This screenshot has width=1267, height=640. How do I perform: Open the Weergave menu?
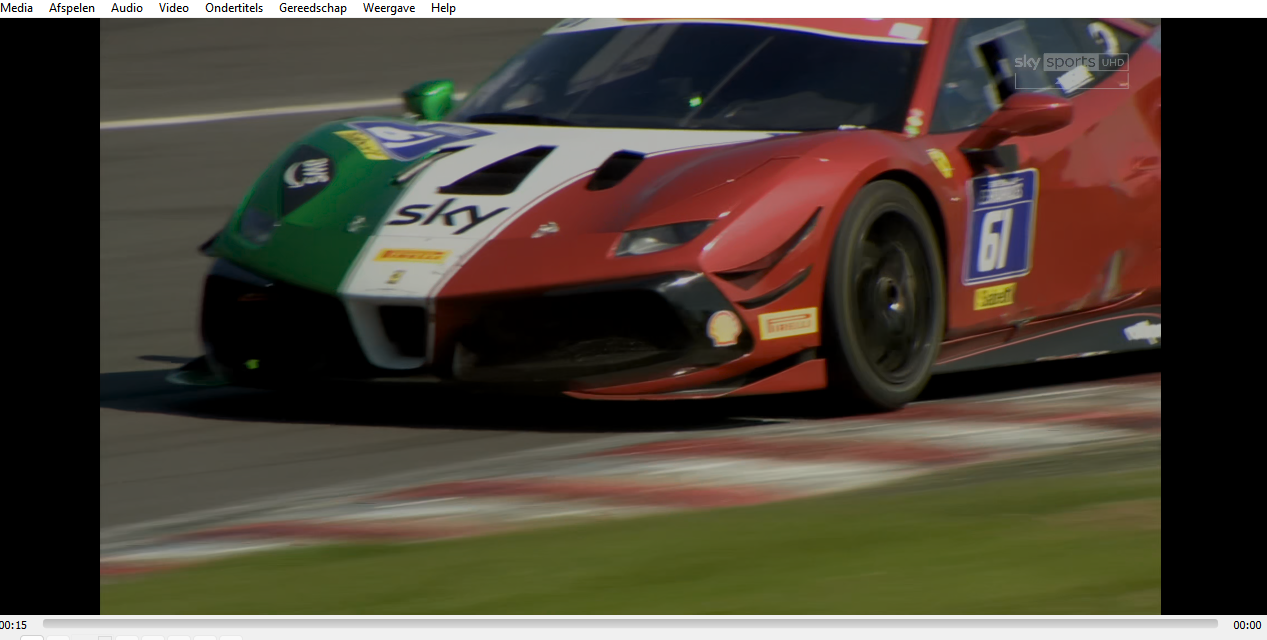389,8
